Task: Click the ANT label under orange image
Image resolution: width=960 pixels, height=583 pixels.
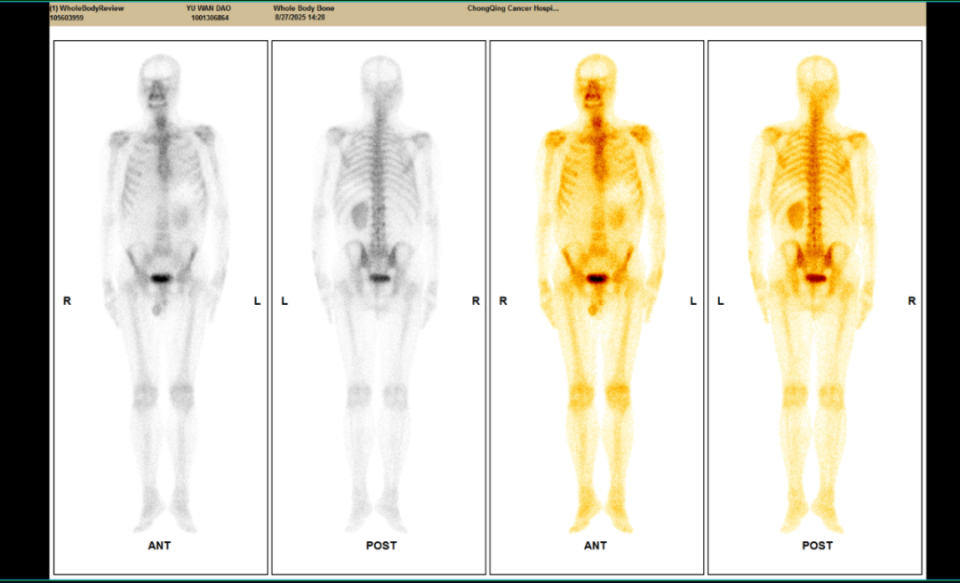Action: 597,546
